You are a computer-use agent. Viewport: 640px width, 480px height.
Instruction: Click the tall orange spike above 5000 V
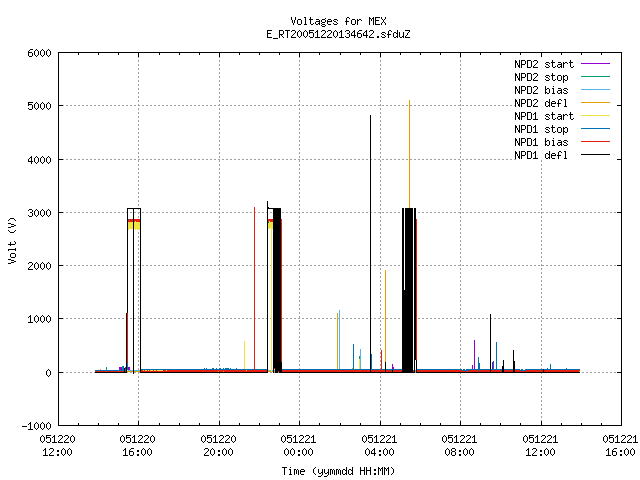pos(409,154)
